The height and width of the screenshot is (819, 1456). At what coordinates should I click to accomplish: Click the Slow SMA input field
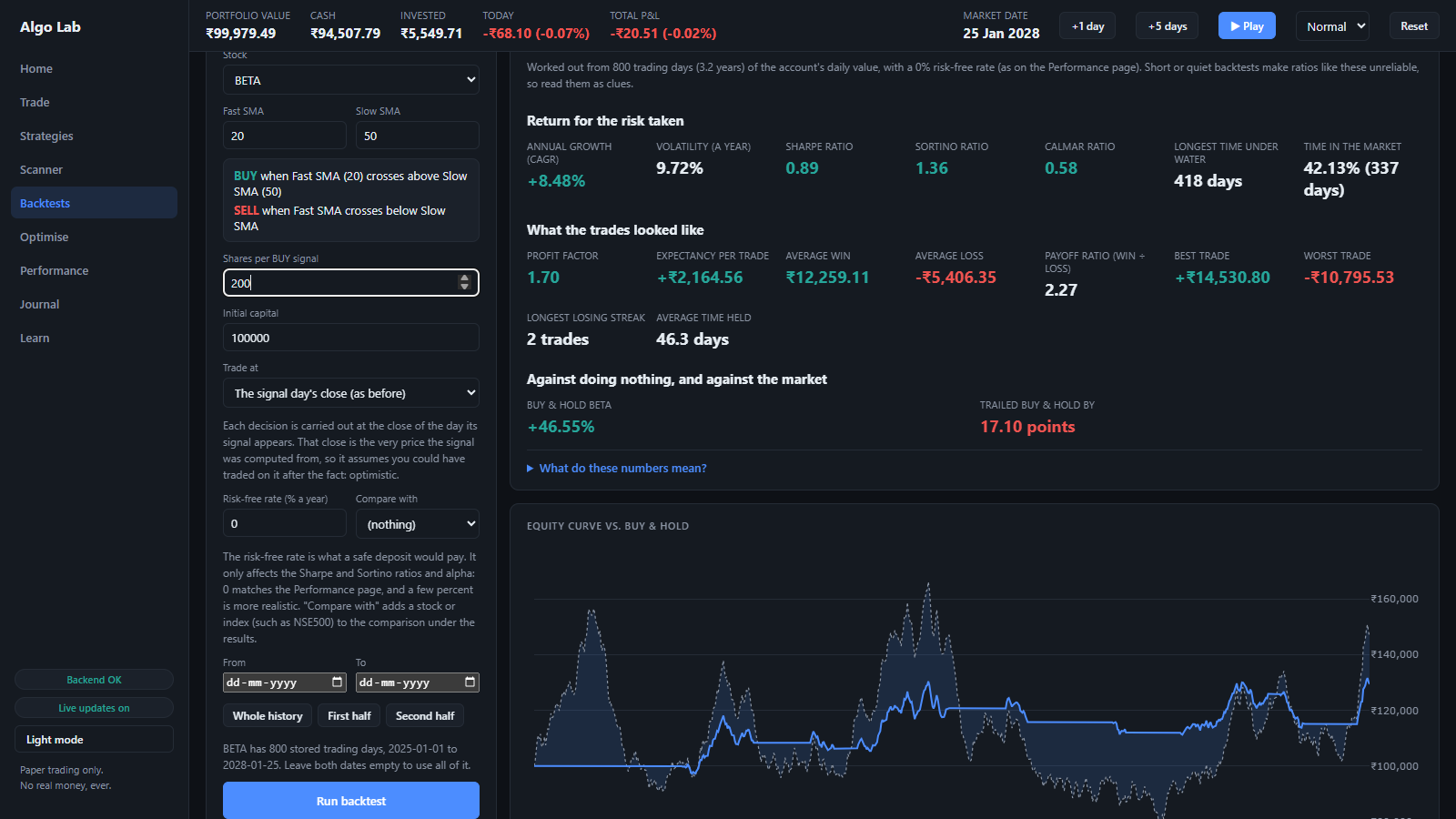click(x=418, y=136)
